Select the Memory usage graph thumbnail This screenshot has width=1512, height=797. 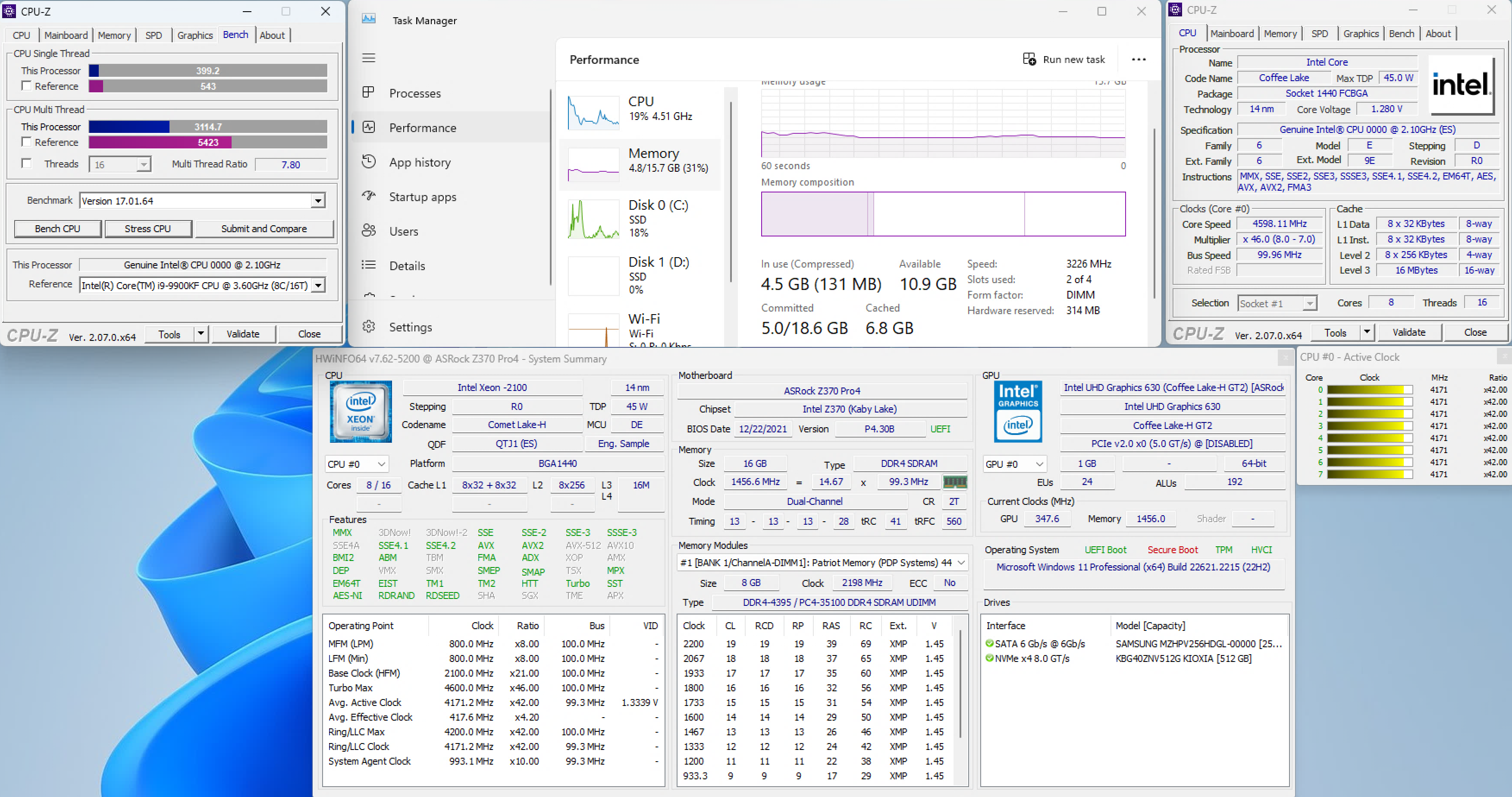(x=593, y=164)
